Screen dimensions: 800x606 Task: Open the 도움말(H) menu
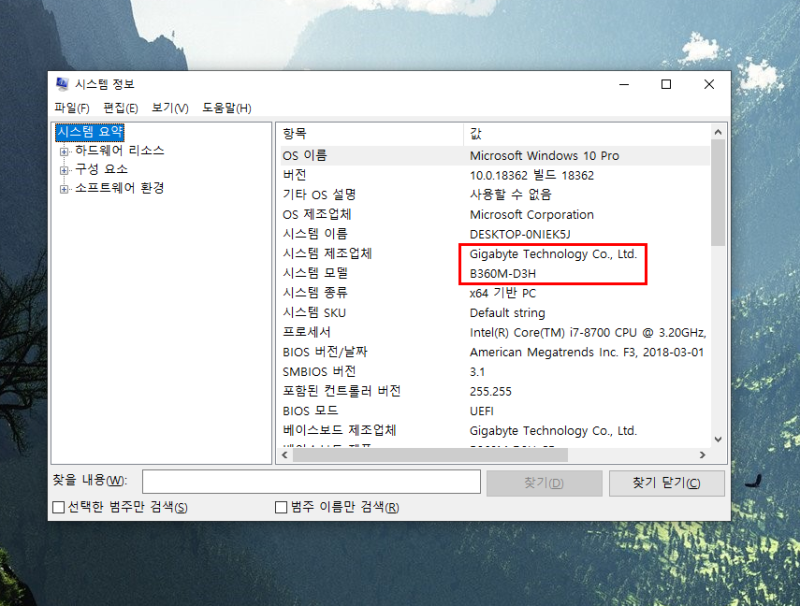pyautogui.click(x=227, y=108)
